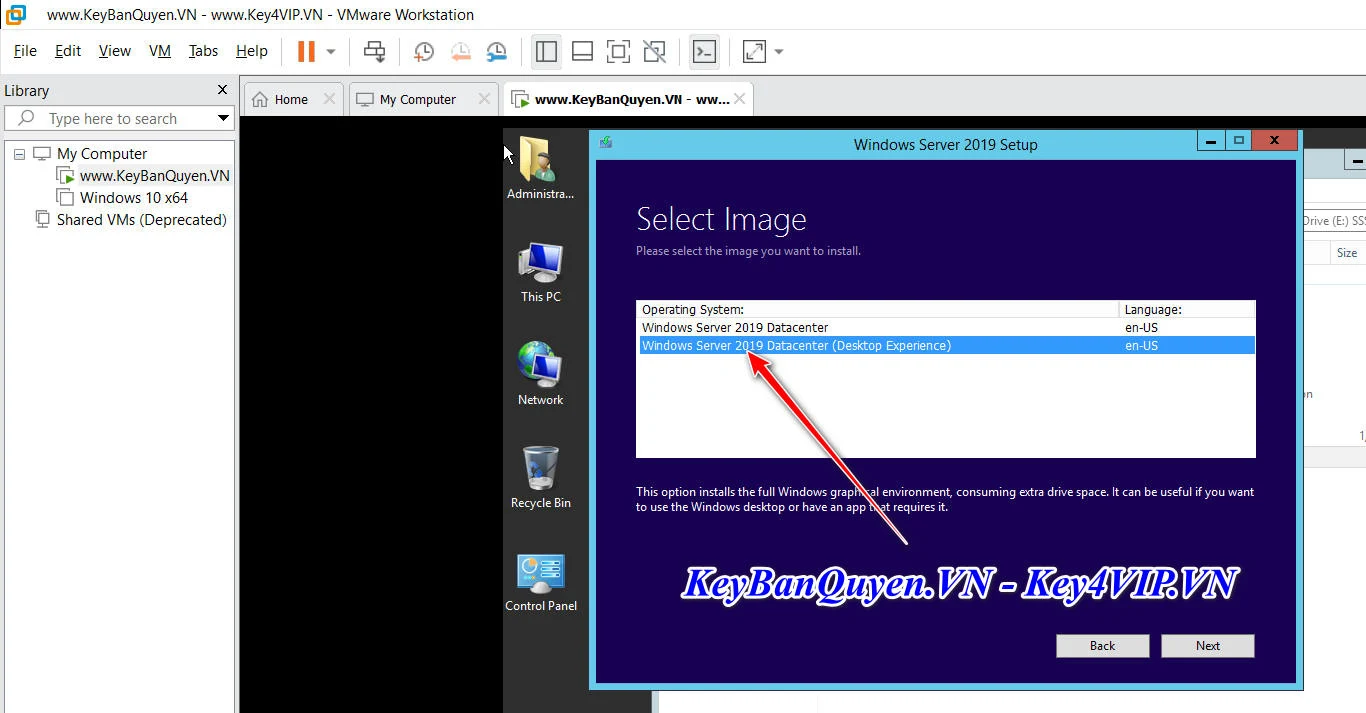Close the My Computer tab
Viewport: 1366px width, 713px height.
(x=484, y=99)
